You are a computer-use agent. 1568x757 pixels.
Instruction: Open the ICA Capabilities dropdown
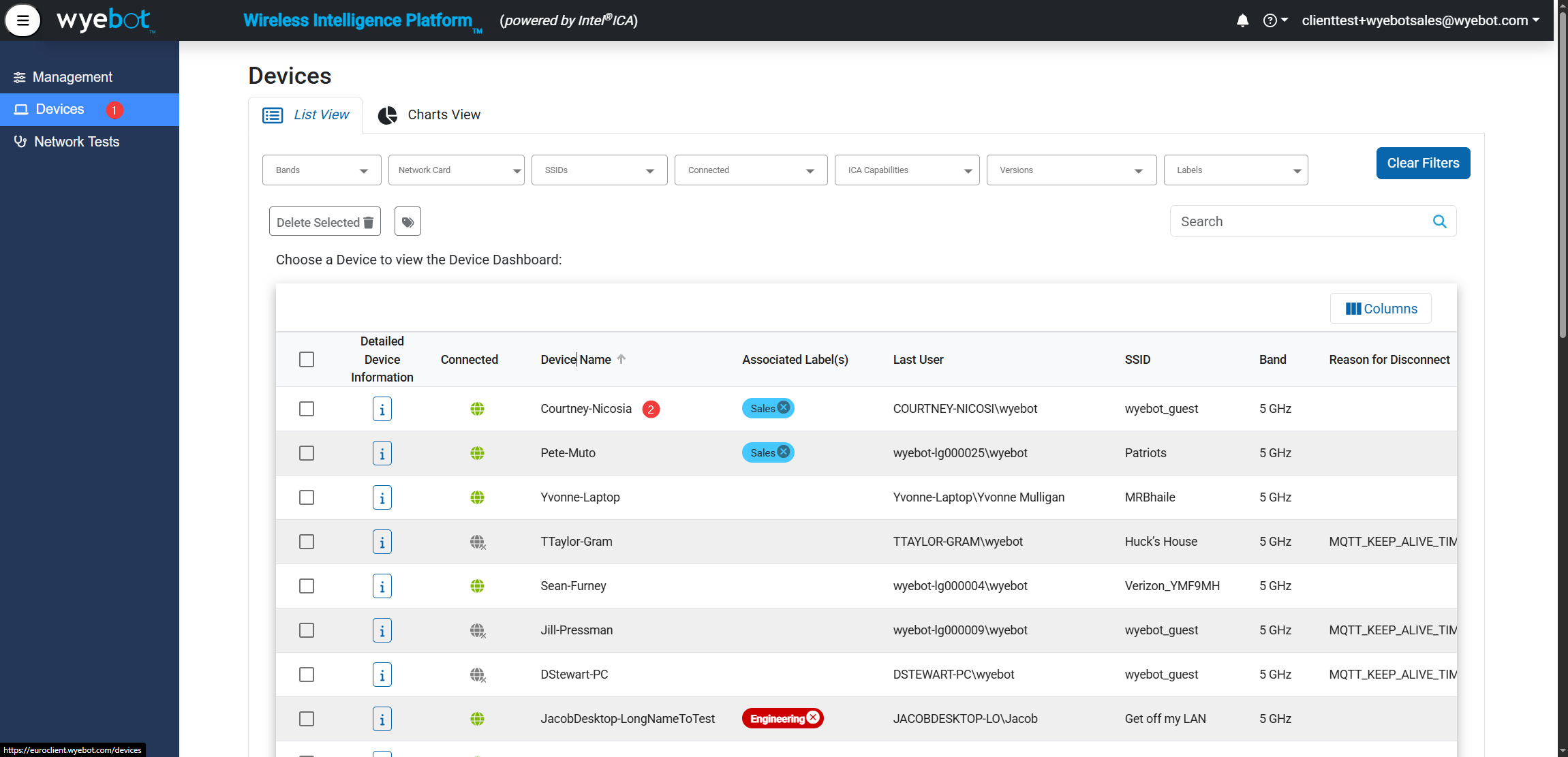click(906, 170)
